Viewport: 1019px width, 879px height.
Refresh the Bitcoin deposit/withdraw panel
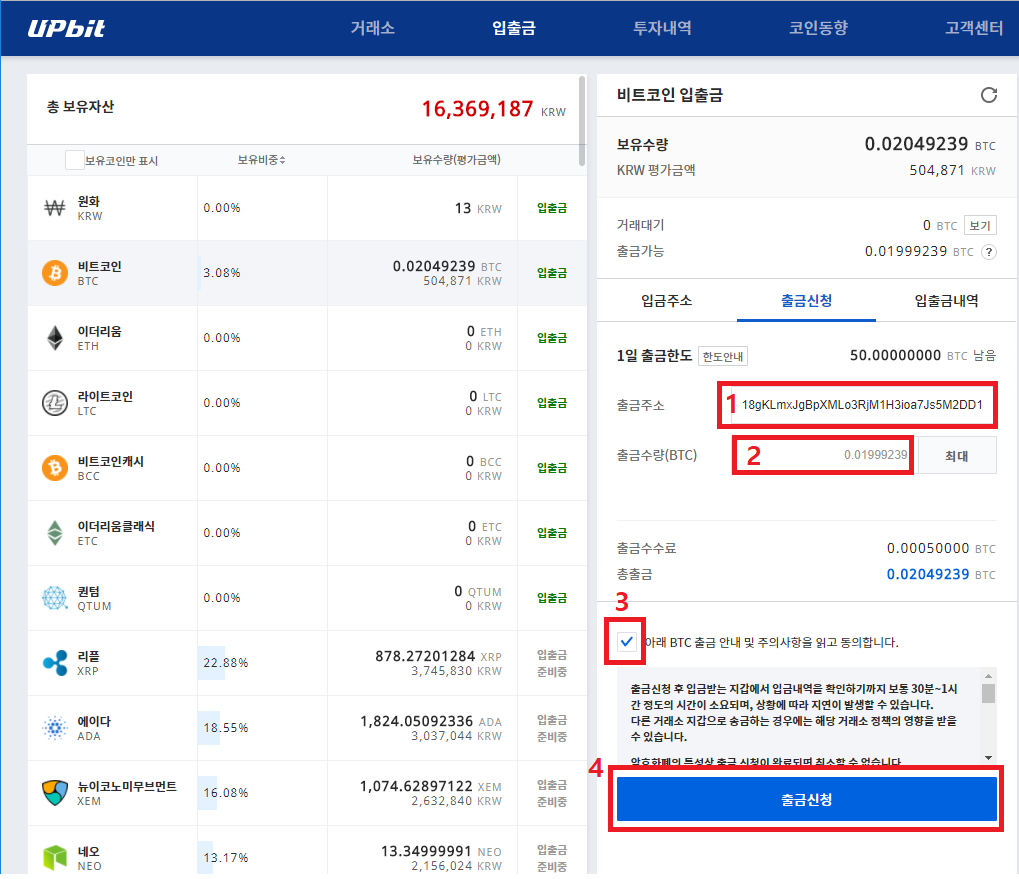coord(988,95)
